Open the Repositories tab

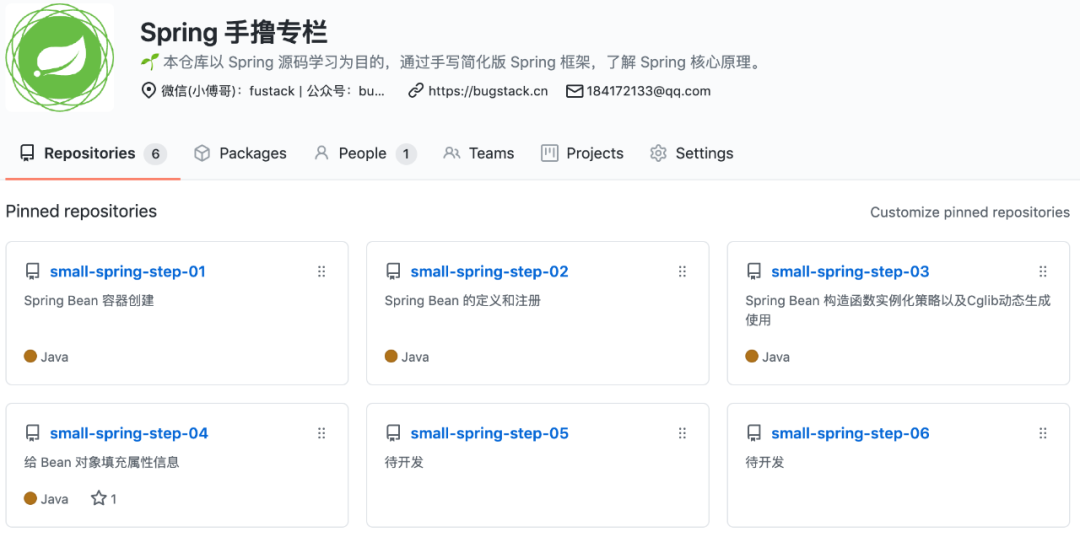pyautogui.click(x=90, y=153)
